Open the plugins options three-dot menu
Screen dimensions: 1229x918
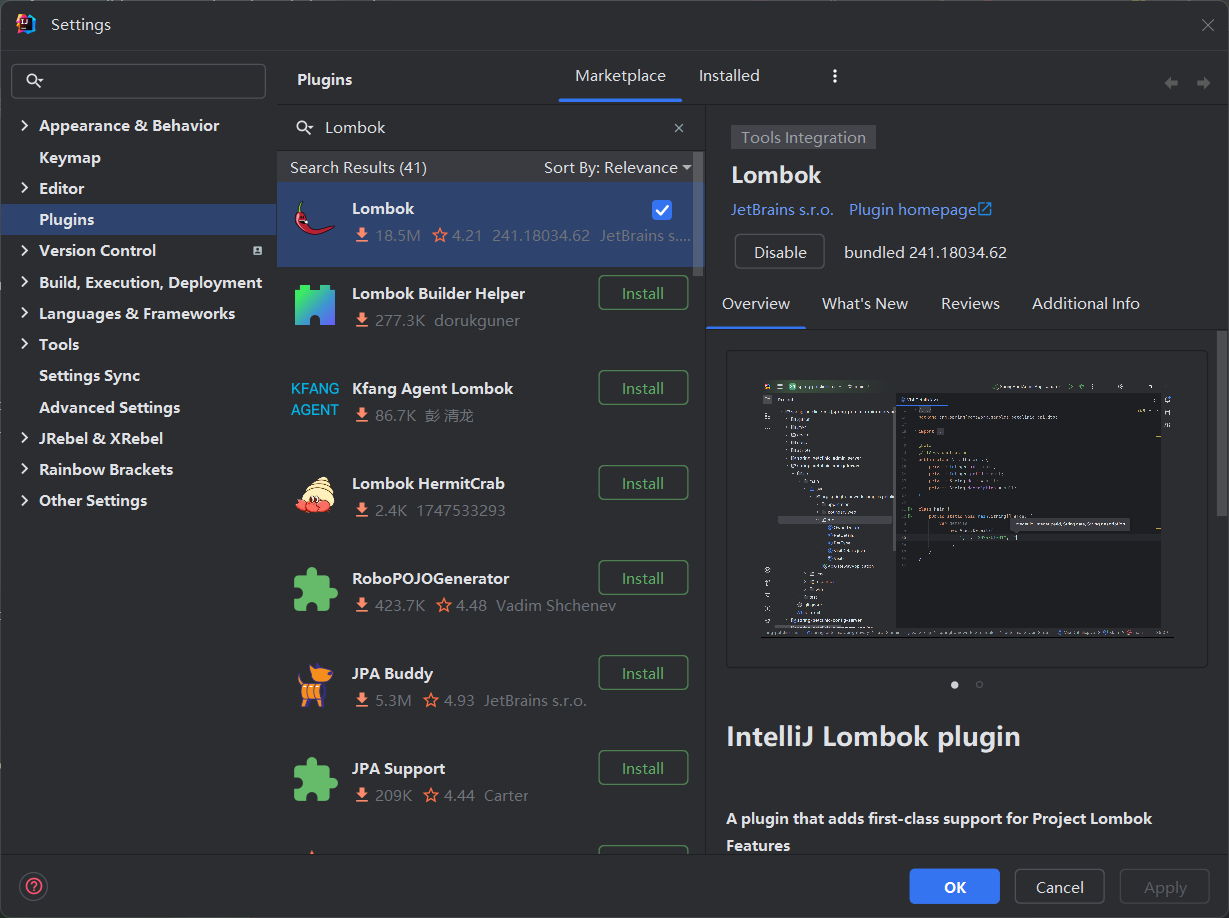coord(835,76)
